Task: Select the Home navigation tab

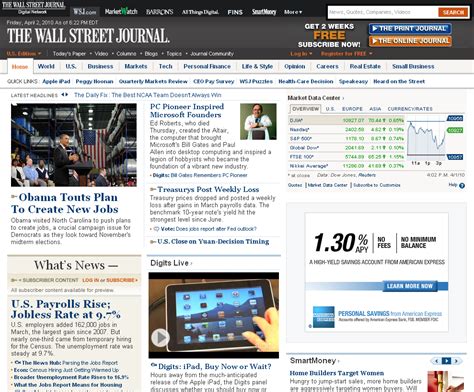Action: (x=20, y=67)
